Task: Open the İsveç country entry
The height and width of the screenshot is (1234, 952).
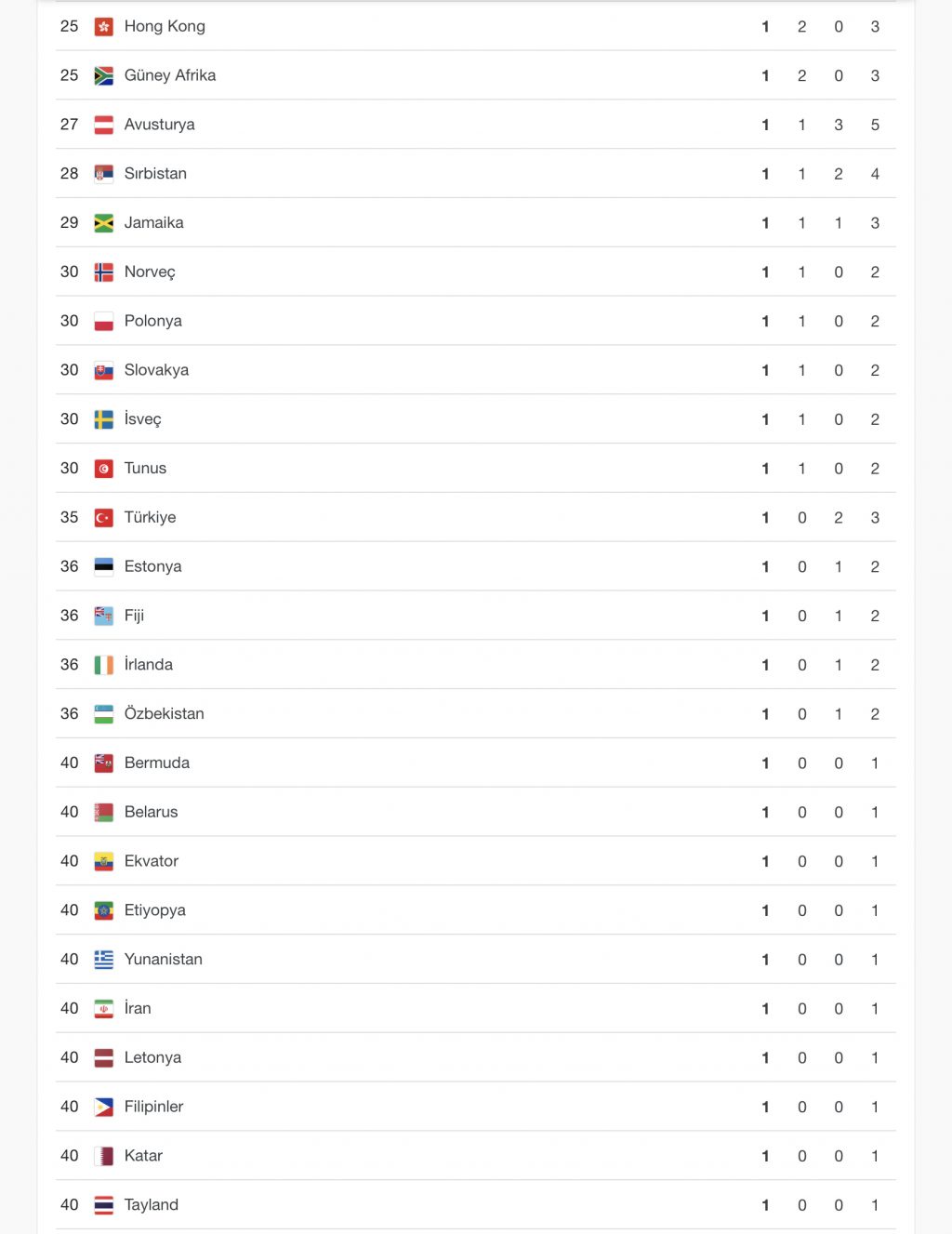Action: (x=142, y=419)
